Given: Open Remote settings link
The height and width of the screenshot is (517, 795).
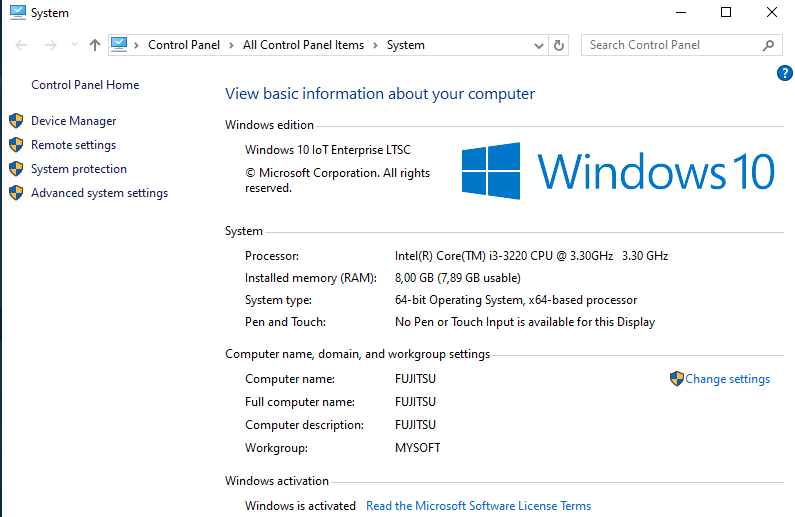Looking at the screenshot, I should click(73, 145).
